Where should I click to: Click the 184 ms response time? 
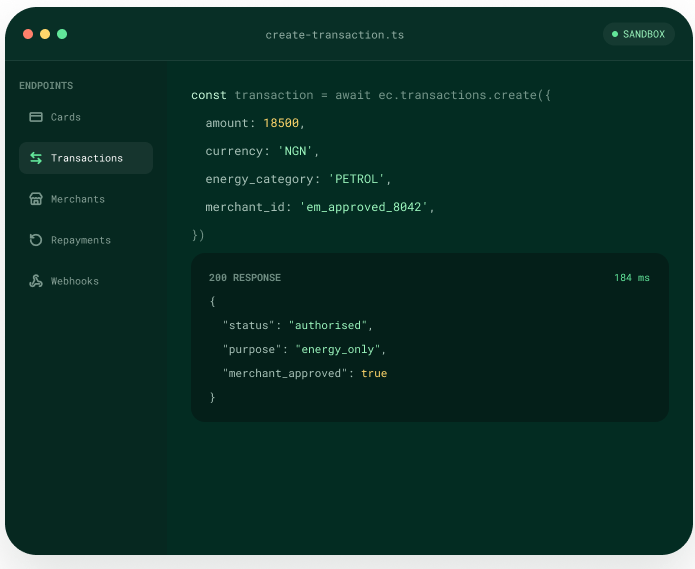632,278
